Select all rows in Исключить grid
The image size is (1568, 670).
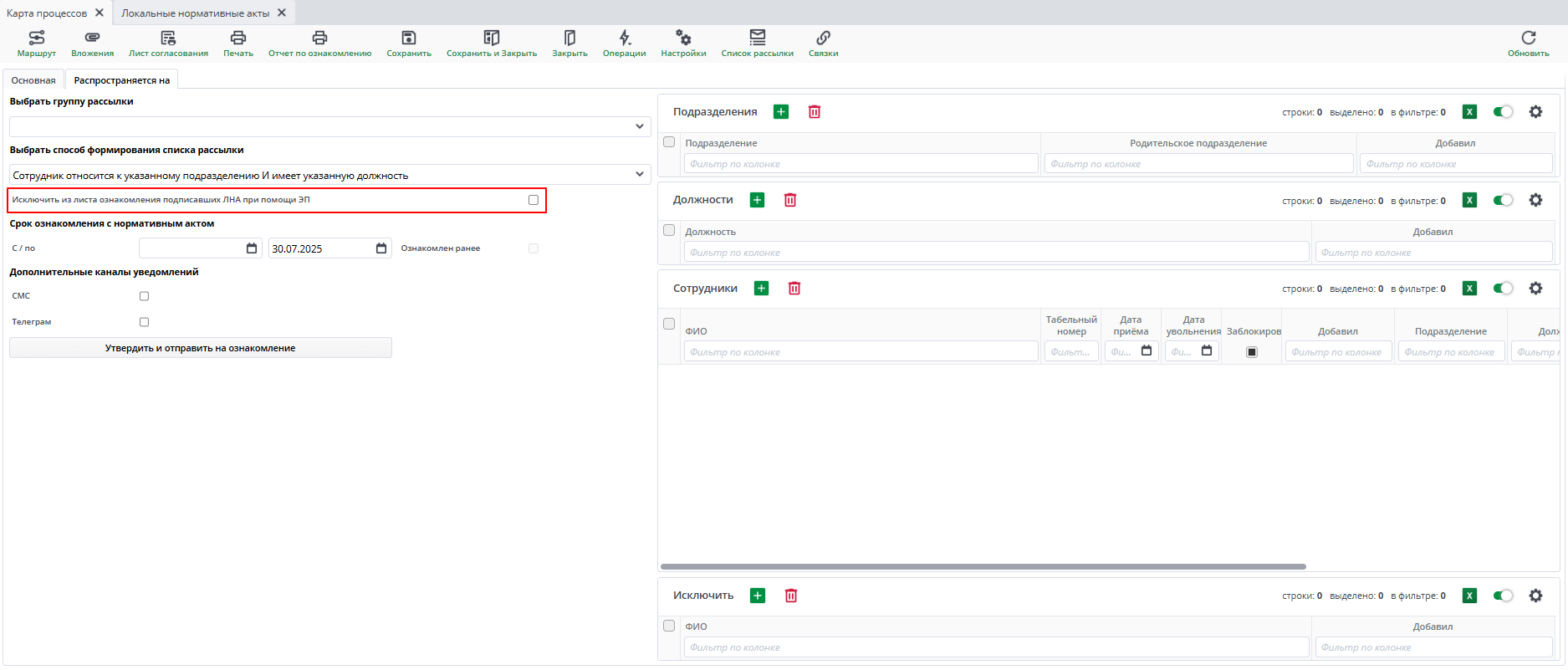point(669,626)
